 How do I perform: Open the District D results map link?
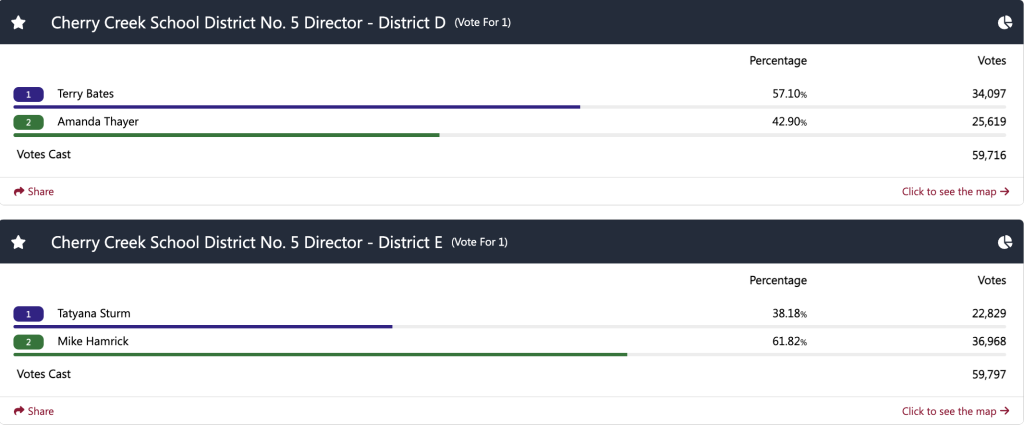pos(955,192)
